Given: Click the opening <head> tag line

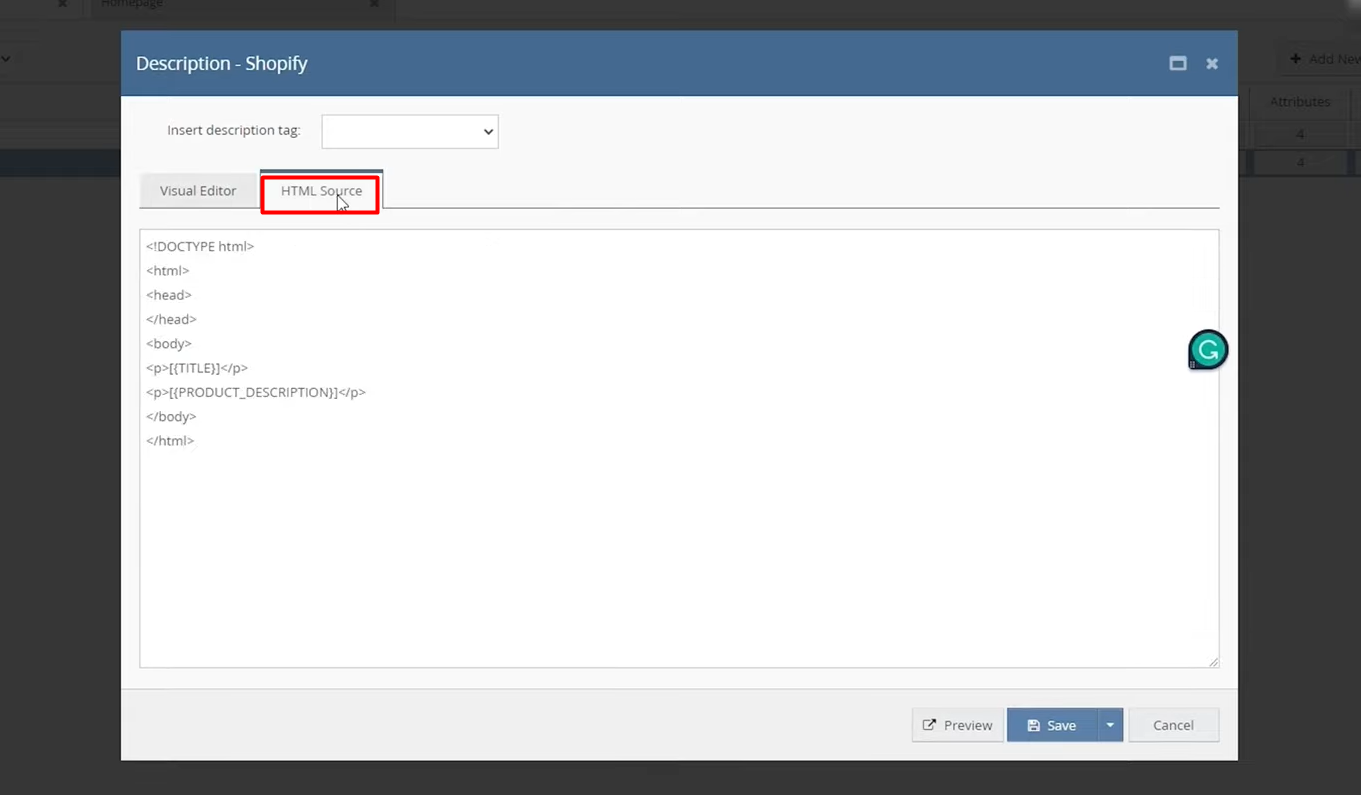Looking at the screenshot, I should (x=169, y=295).
